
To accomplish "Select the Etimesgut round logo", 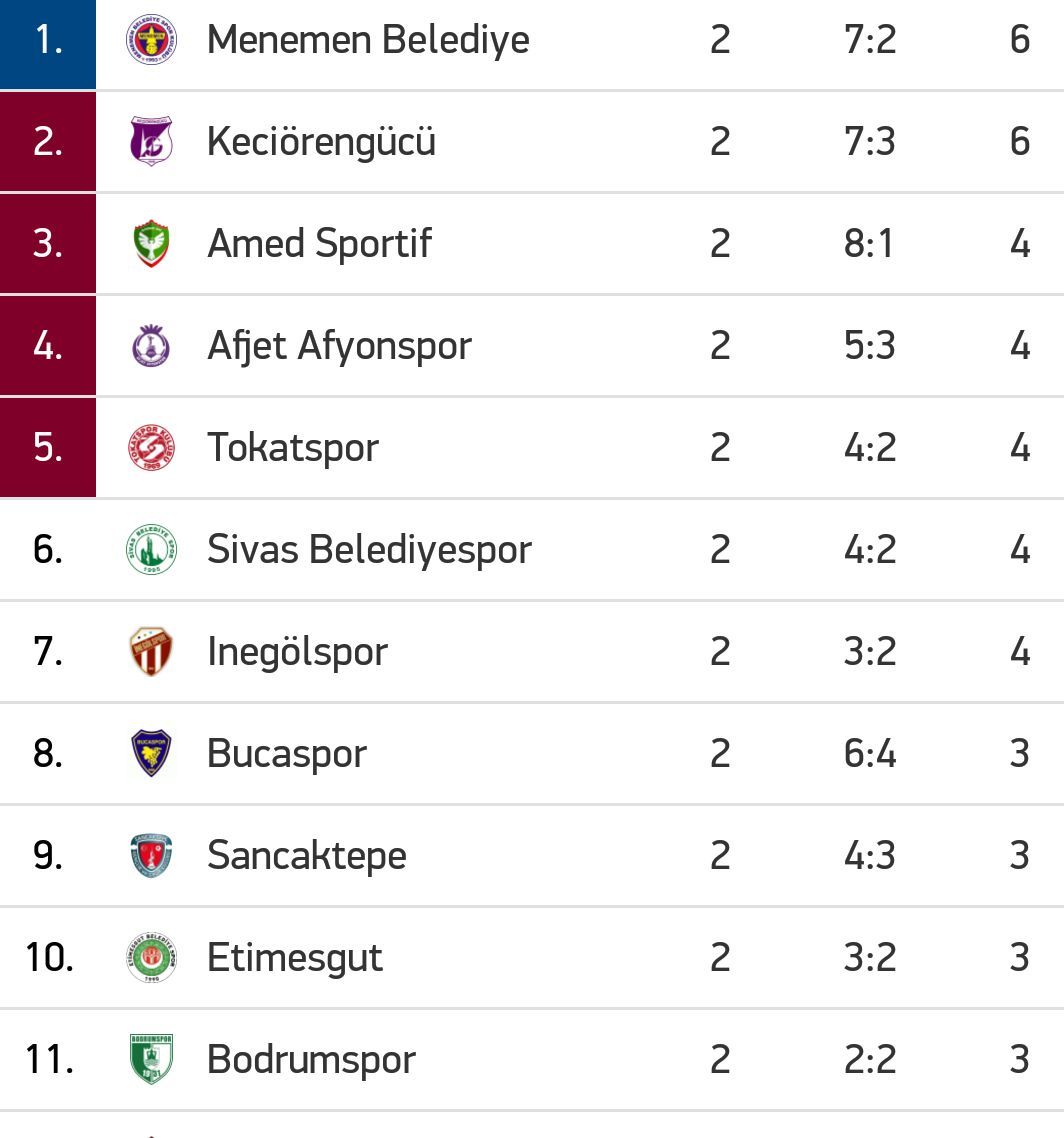I will 151,957.
